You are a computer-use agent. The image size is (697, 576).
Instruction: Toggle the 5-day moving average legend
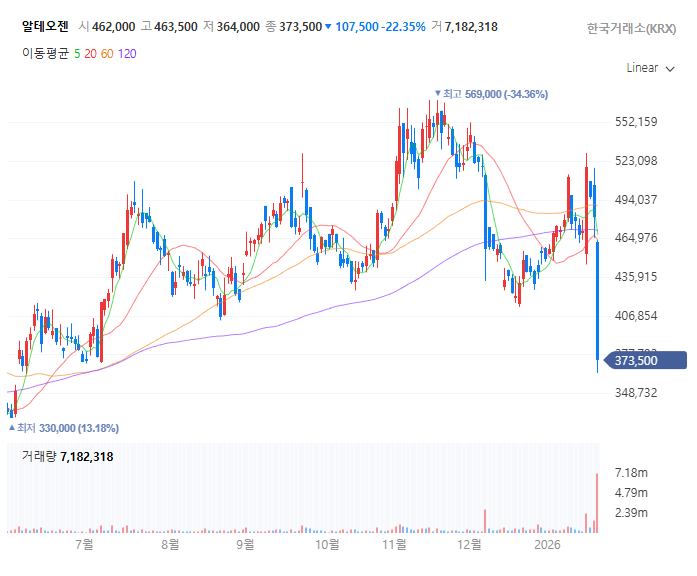[77, 54]
